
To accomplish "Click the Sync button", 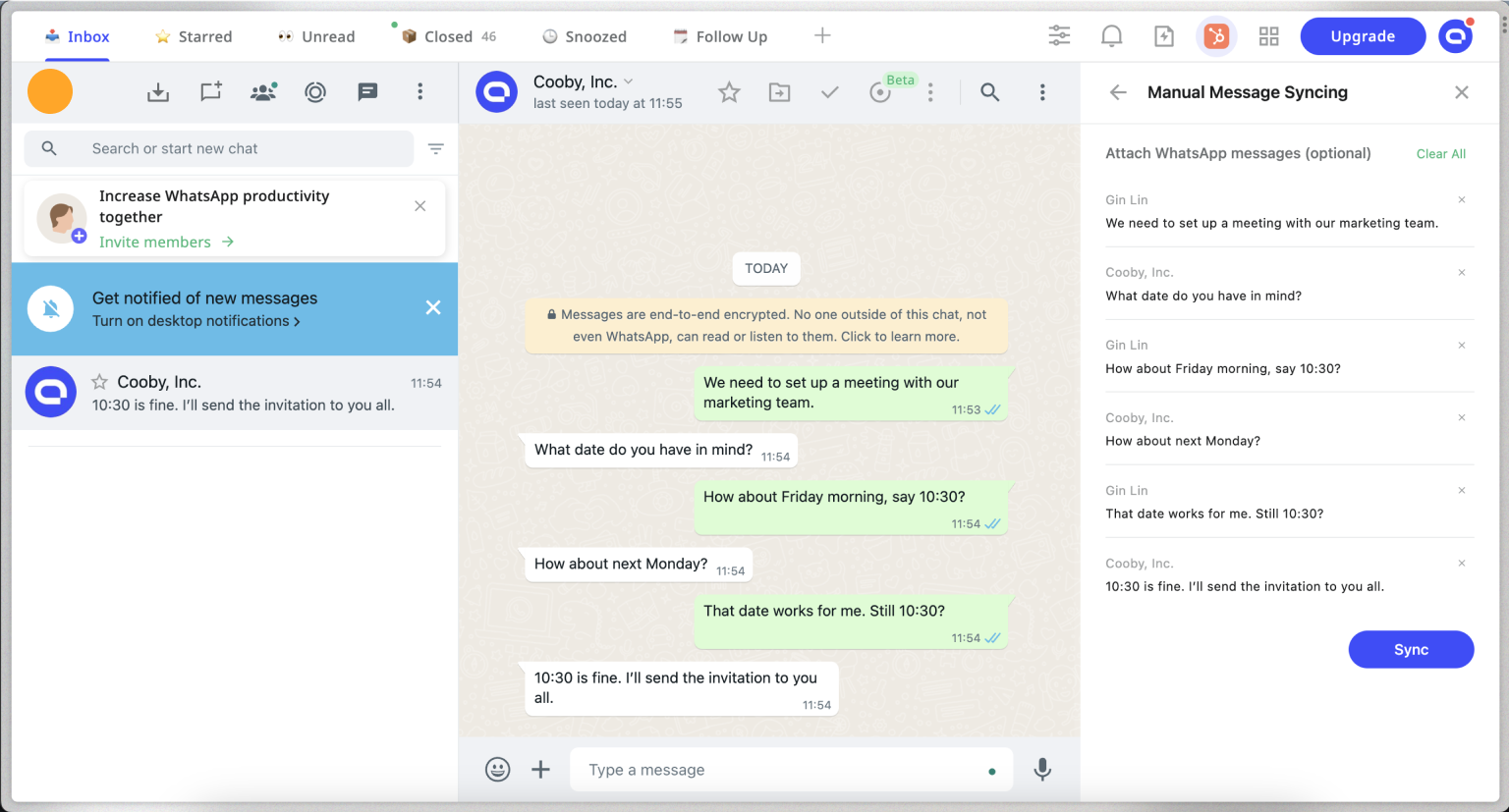I will coord(1411,650).
